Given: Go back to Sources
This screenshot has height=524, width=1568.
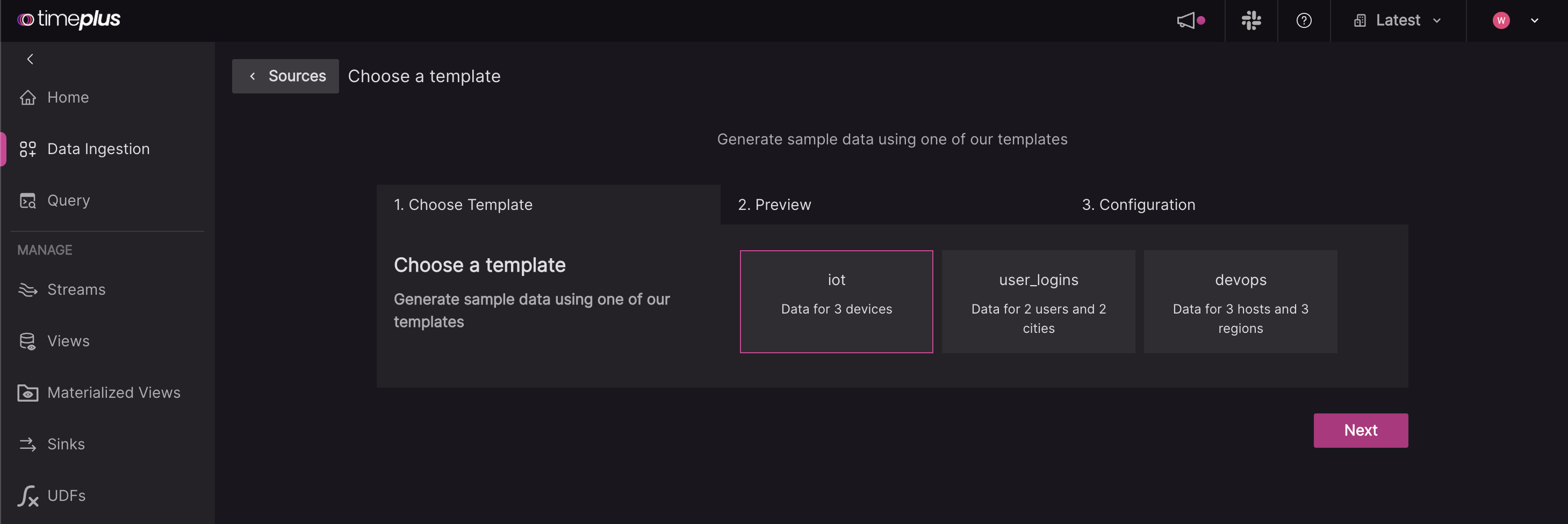Looking at the screenshot, I should pyautogui.click(x=285, y=76).
